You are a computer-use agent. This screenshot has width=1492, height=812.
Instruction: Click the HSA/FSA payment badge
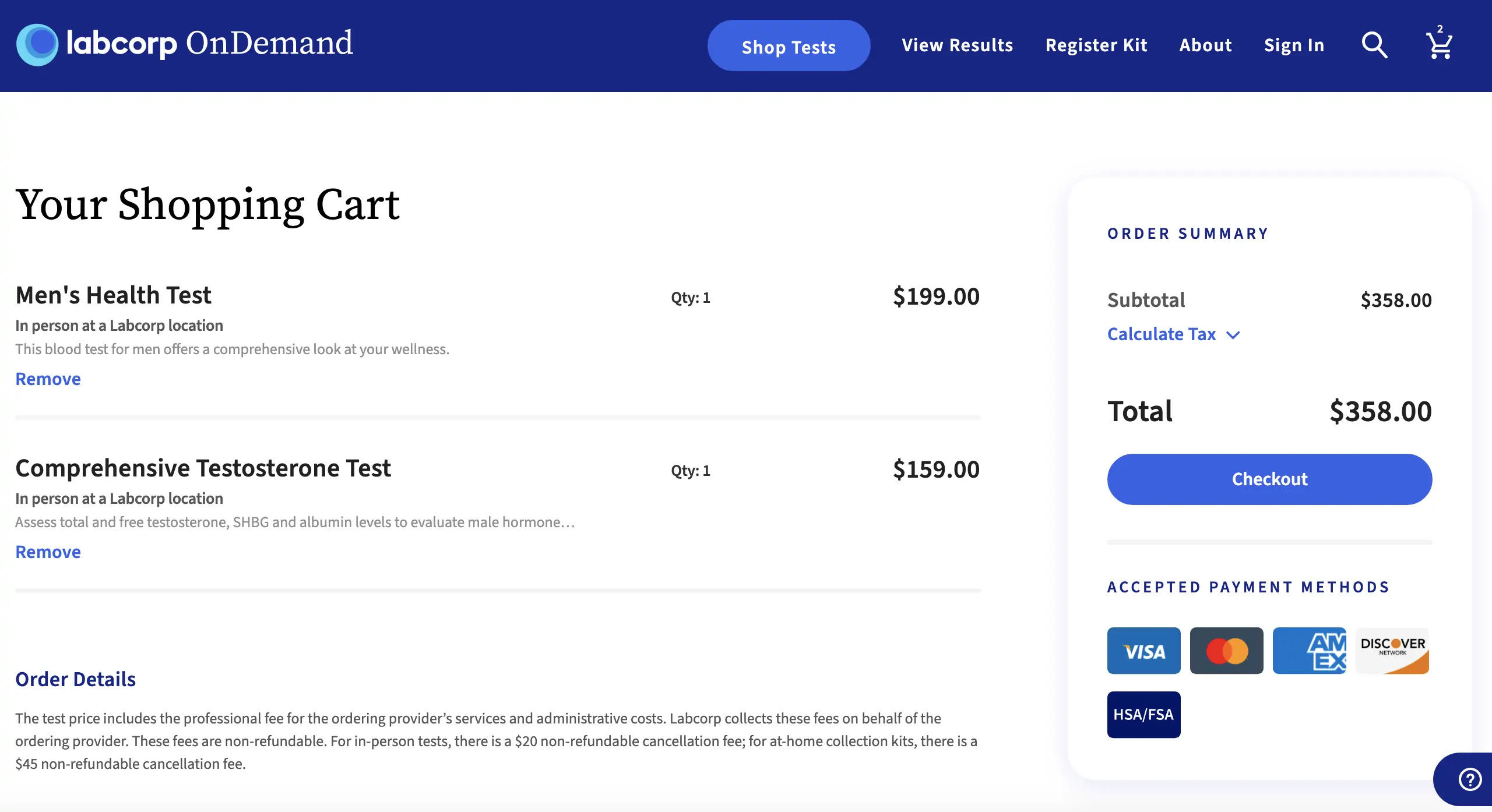point(1143,715)
